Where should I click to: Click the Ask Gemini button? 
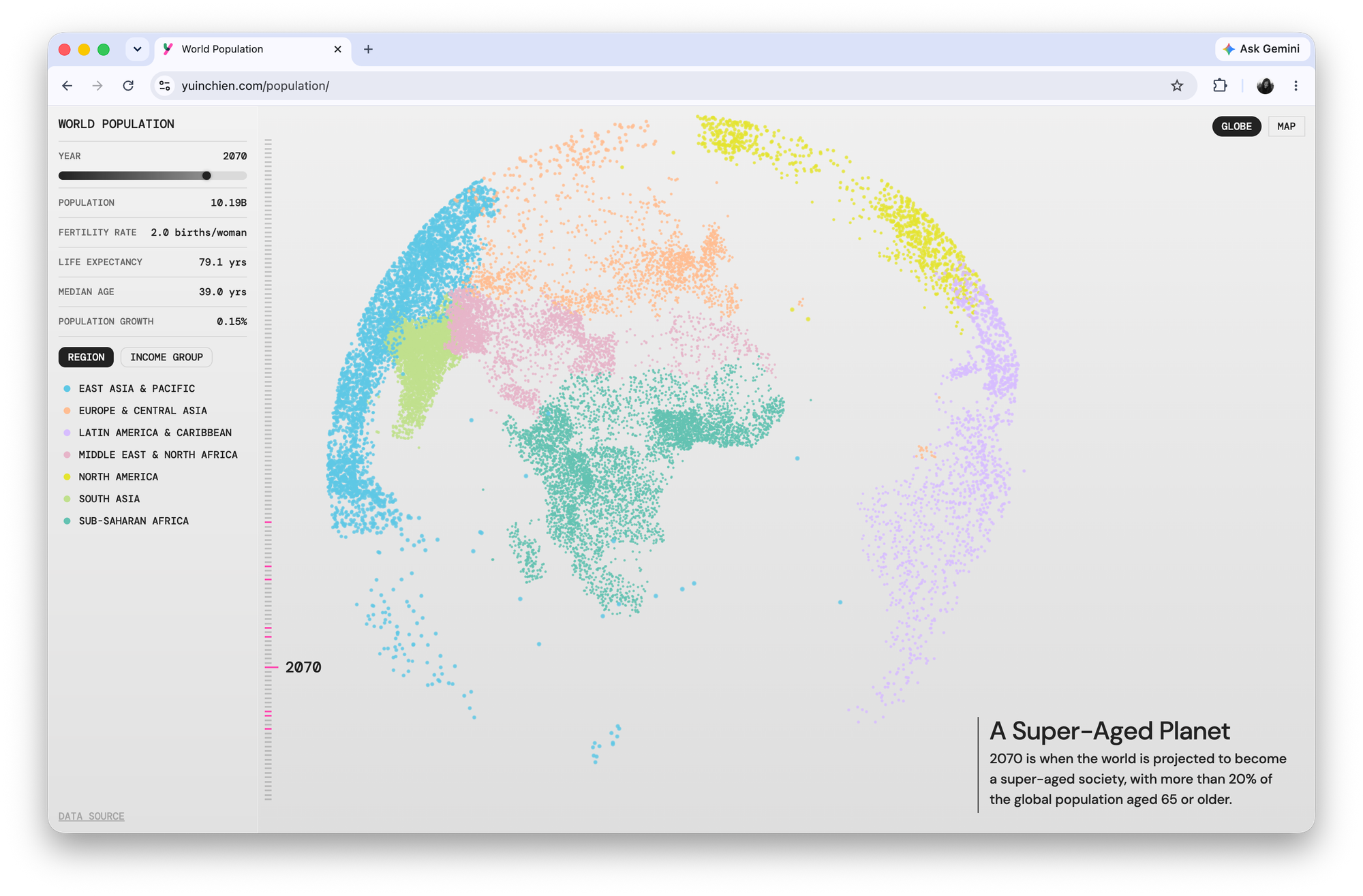coord(1261,49)
